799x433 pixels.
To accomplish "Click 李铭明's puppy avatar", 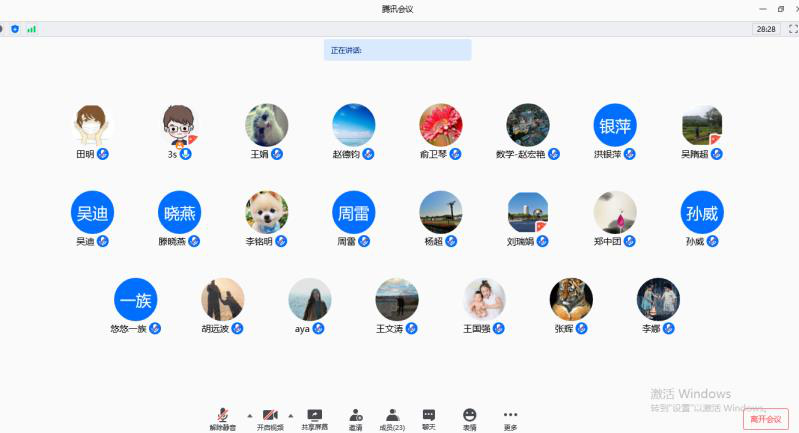I will 266,212.
